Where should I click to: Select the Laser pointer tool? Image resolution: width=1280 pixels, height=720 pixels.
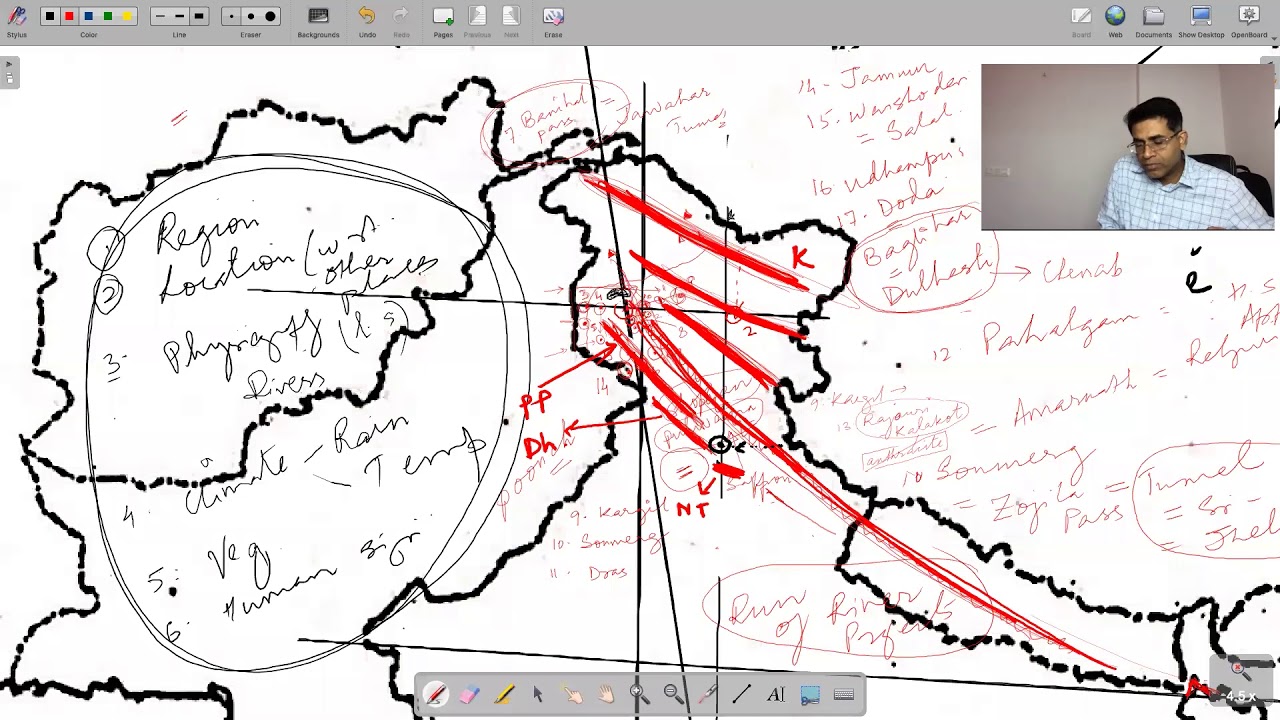707,694
